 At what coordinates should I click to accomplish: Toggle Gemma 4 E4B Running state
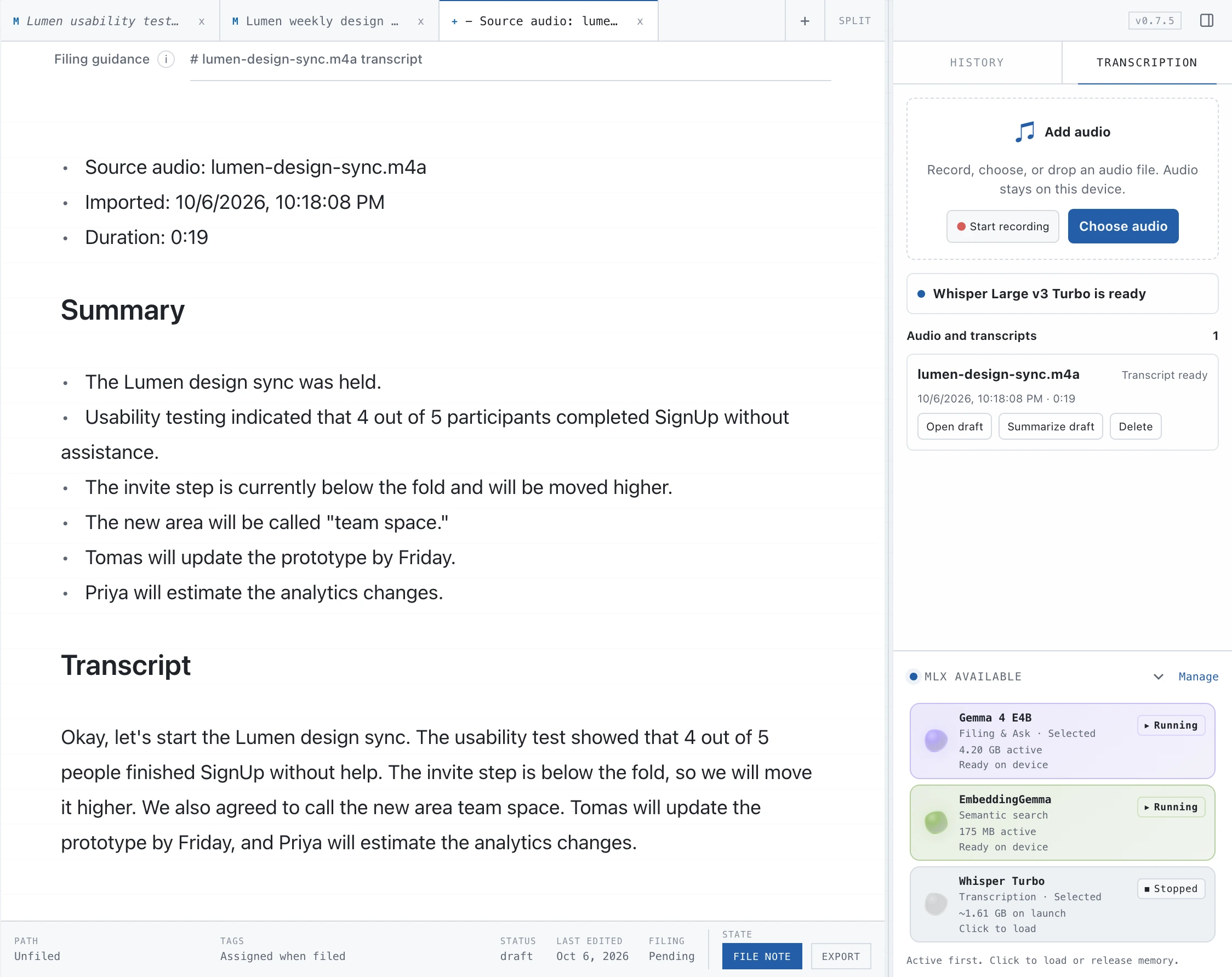pyautogui.click(x=1171, y=725)
